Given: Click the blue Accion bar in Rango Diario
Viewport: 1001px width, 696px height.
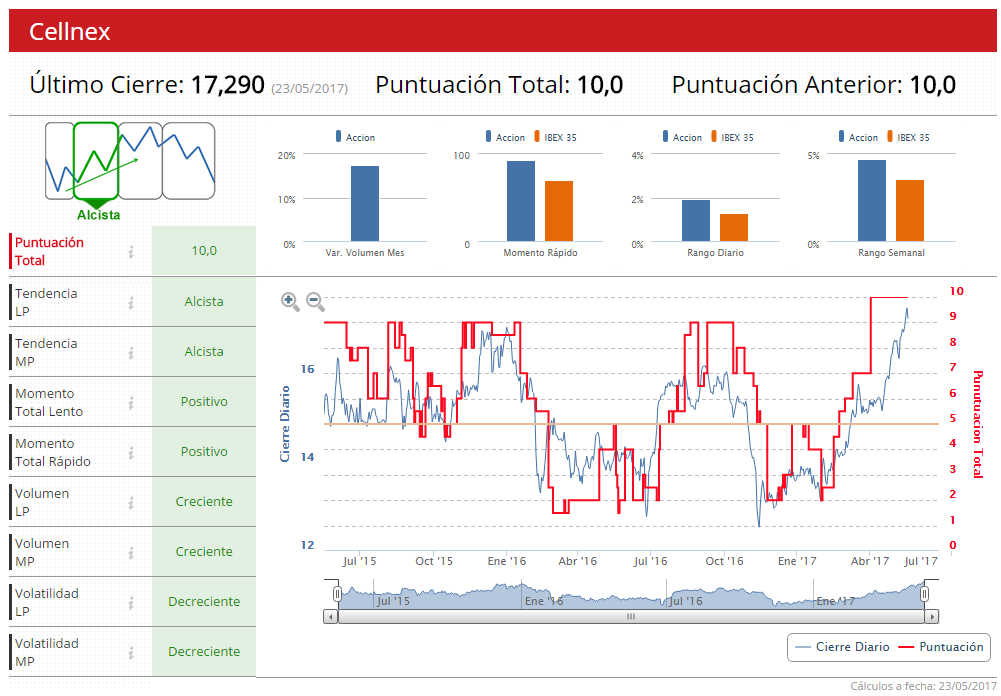Looking at the screenshot, I should tap(696, 221).
